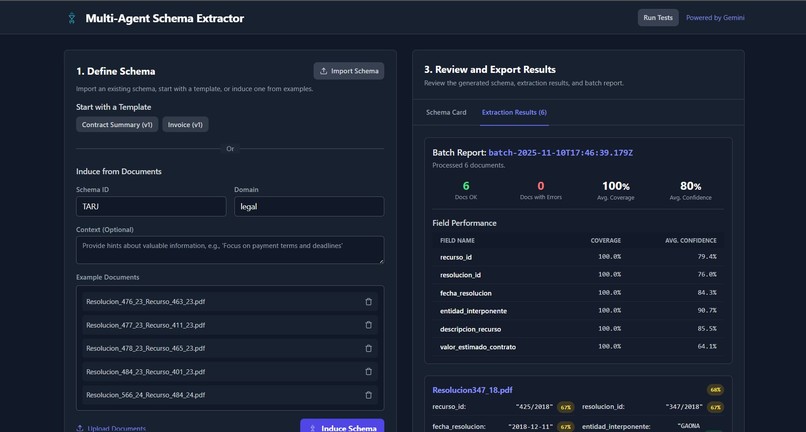806x432 pixels.
Task: Choose the Contract Summary (v1) template
Action: coord(117,124)
